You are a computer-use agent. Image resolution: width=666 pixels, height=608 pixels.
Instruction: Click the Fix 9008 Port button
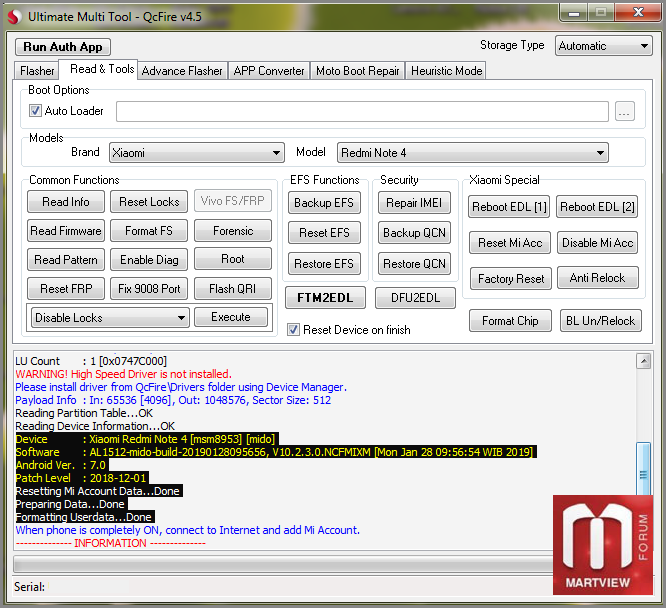point(149,288)
